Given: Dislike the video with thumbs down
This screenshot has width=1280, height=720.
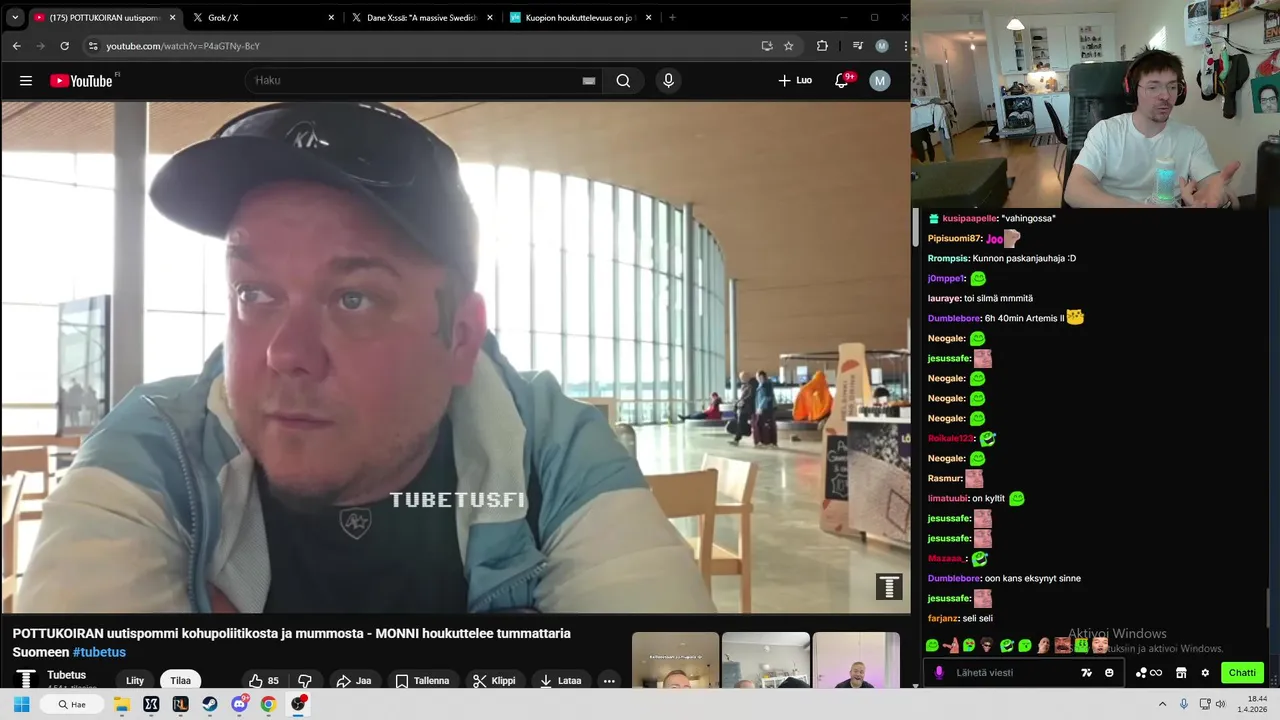Looking at the screenshot, I should tap(305, 681).
